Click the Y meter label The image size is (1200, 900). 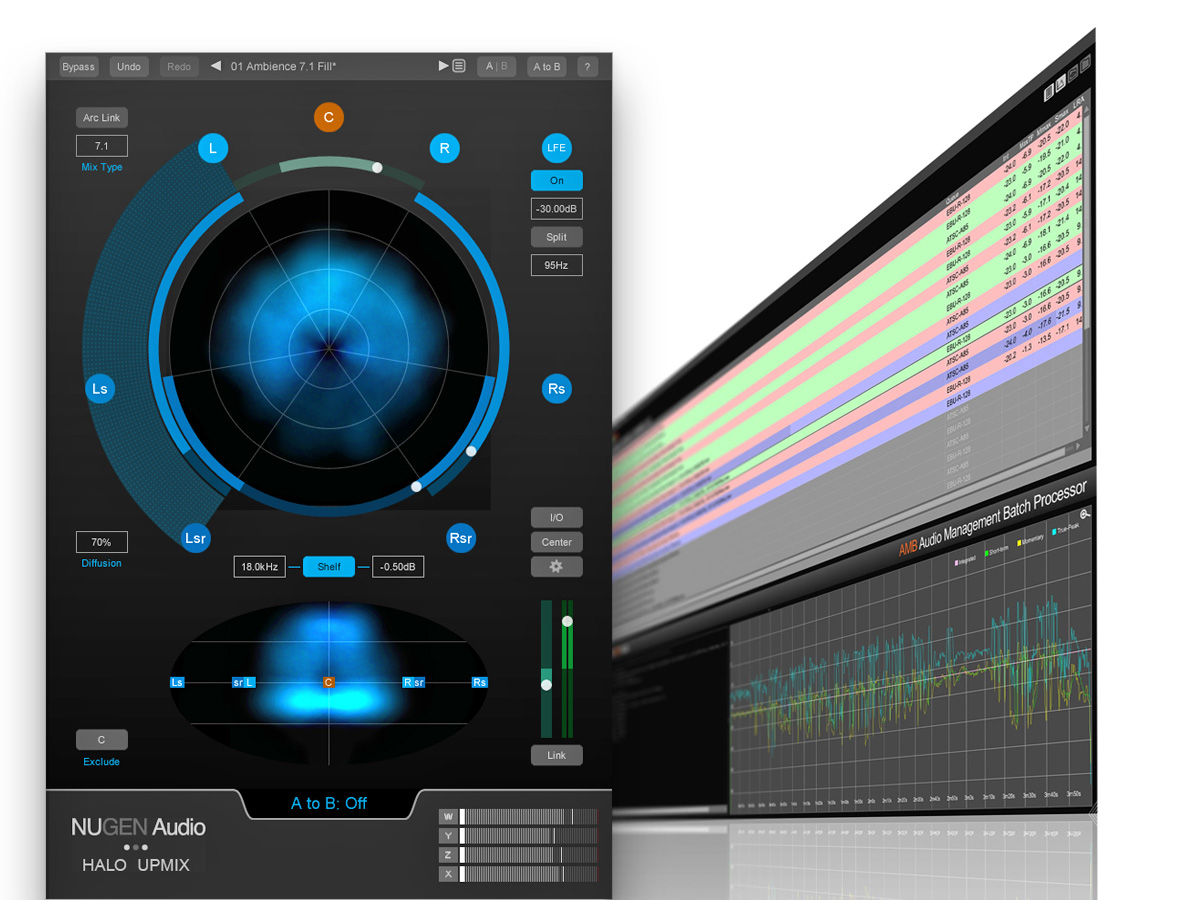[x=448, y=835]
